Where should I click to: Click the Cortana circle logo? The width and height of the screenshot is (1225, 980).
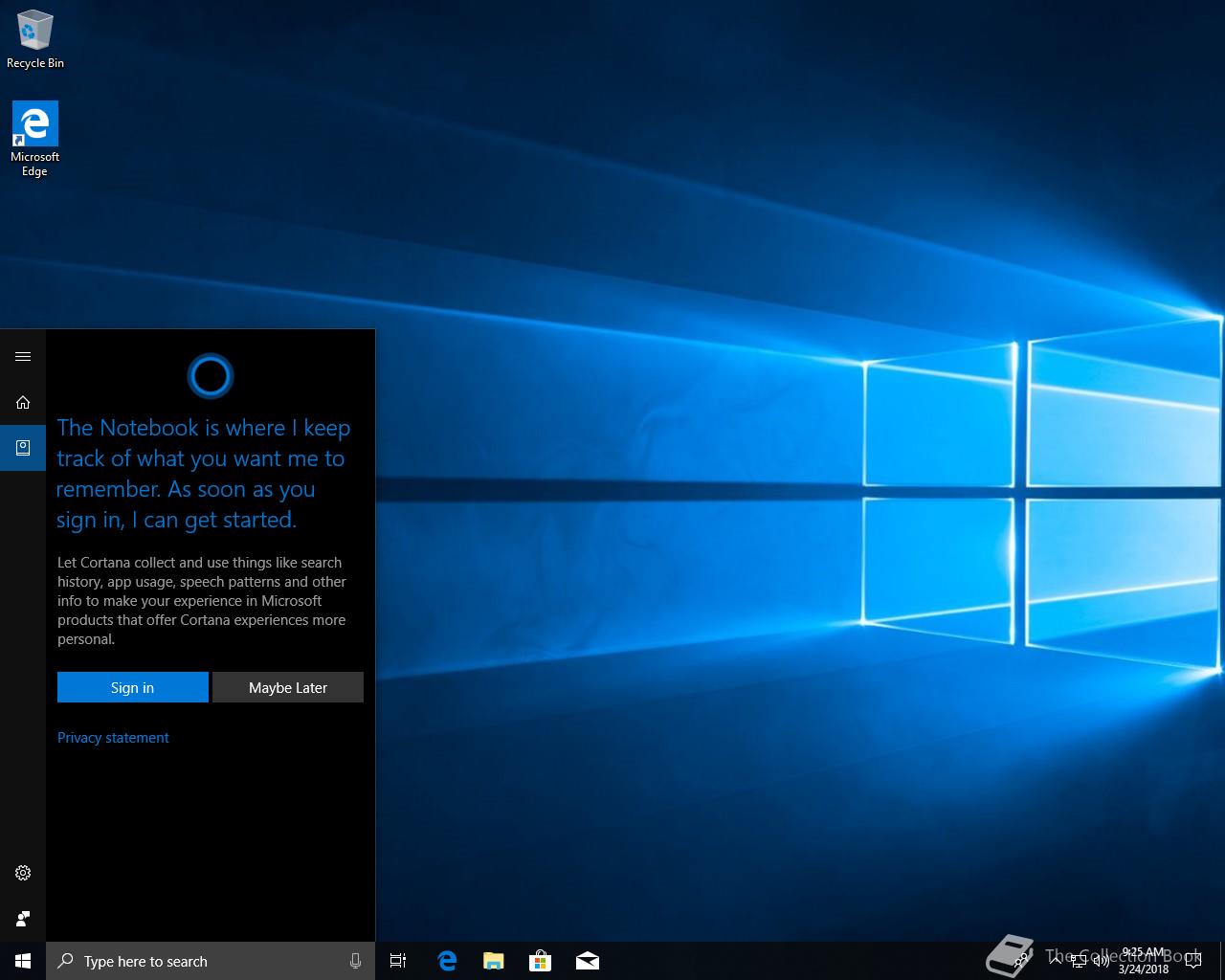pyautogui.click(x=211, y=376)
